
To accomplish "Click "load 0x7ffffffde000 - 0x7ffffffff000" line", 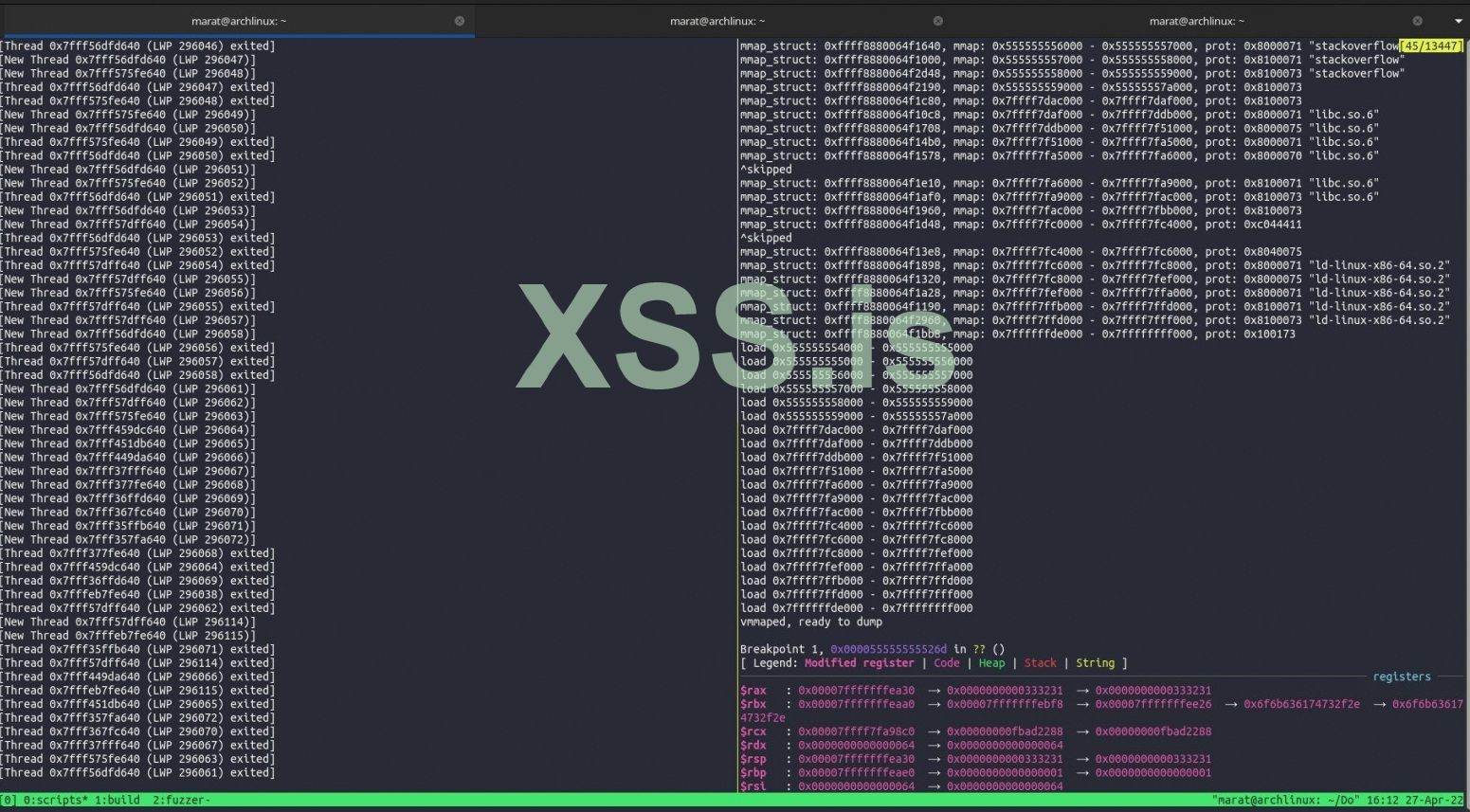I will pos(857,608).
